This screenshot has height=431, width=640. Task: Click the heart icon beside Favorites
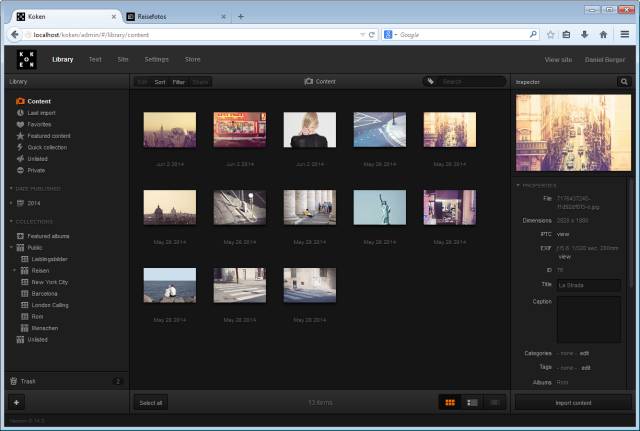20,124
